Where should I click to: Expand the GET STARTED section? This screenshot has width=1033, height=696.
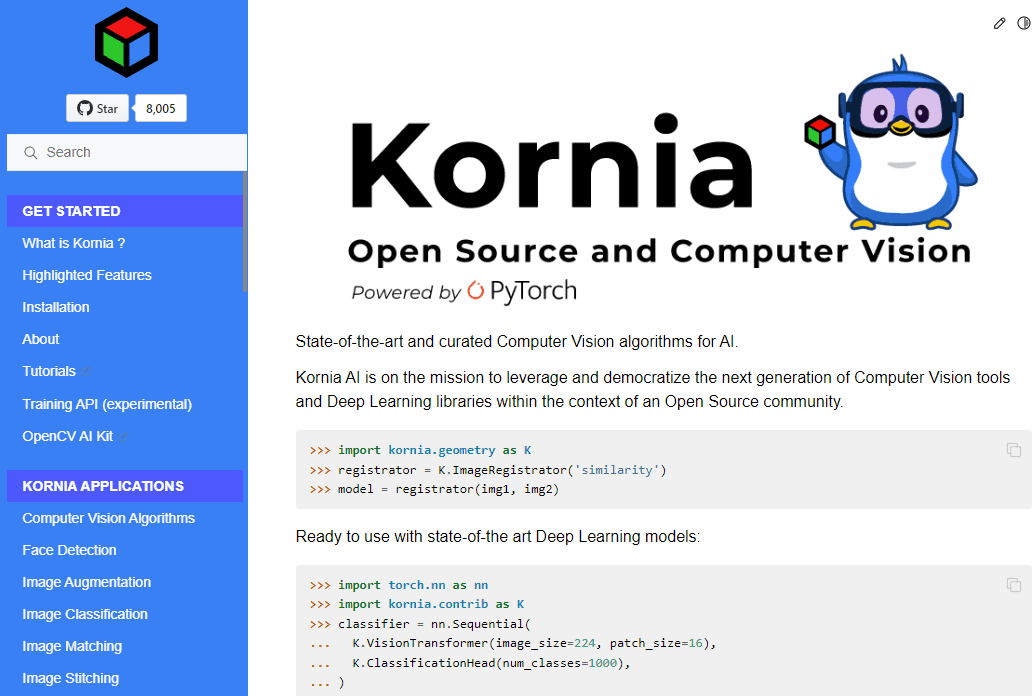[72, 211]
